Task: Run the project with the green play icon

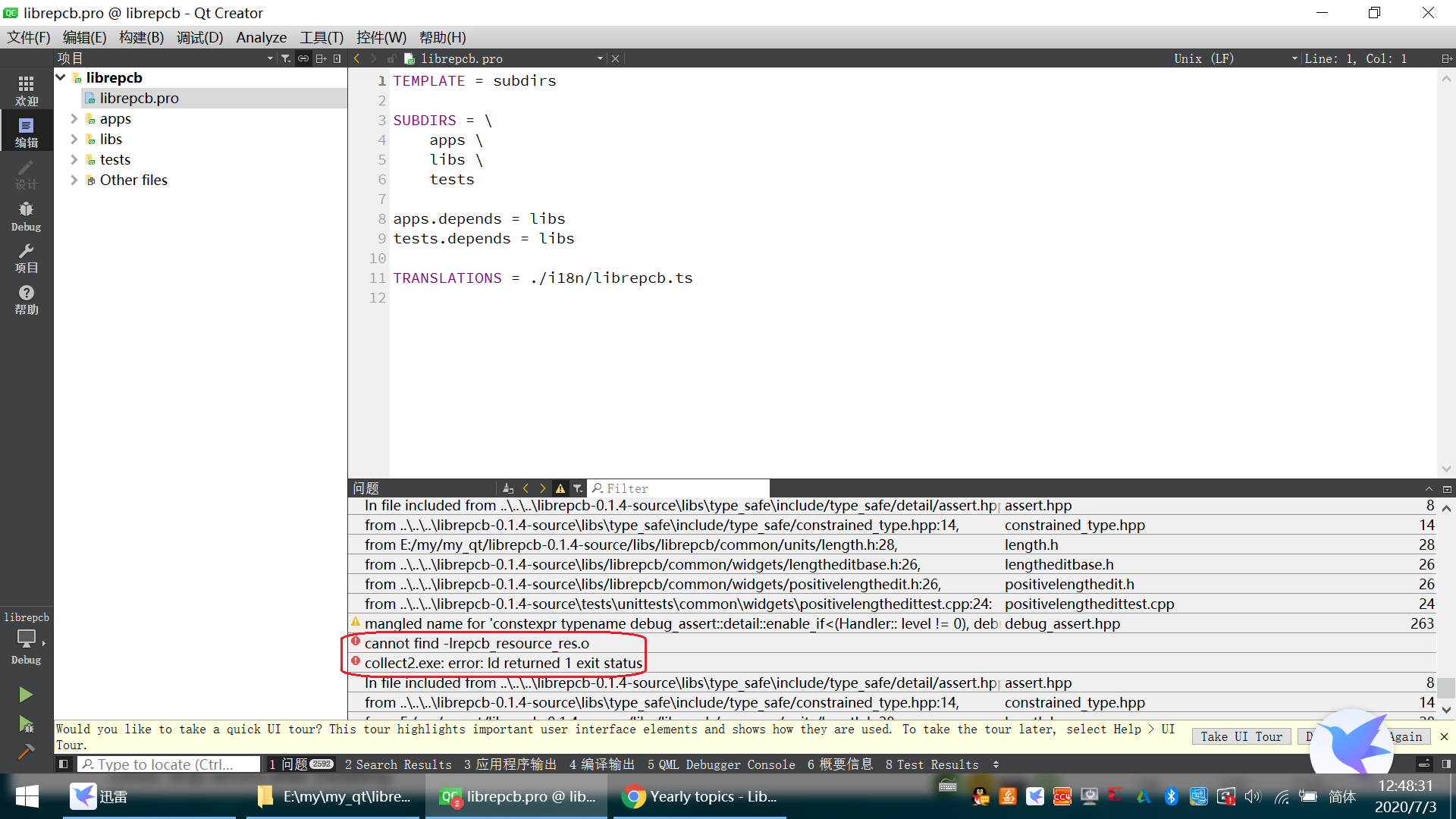Action: [27, 694]
